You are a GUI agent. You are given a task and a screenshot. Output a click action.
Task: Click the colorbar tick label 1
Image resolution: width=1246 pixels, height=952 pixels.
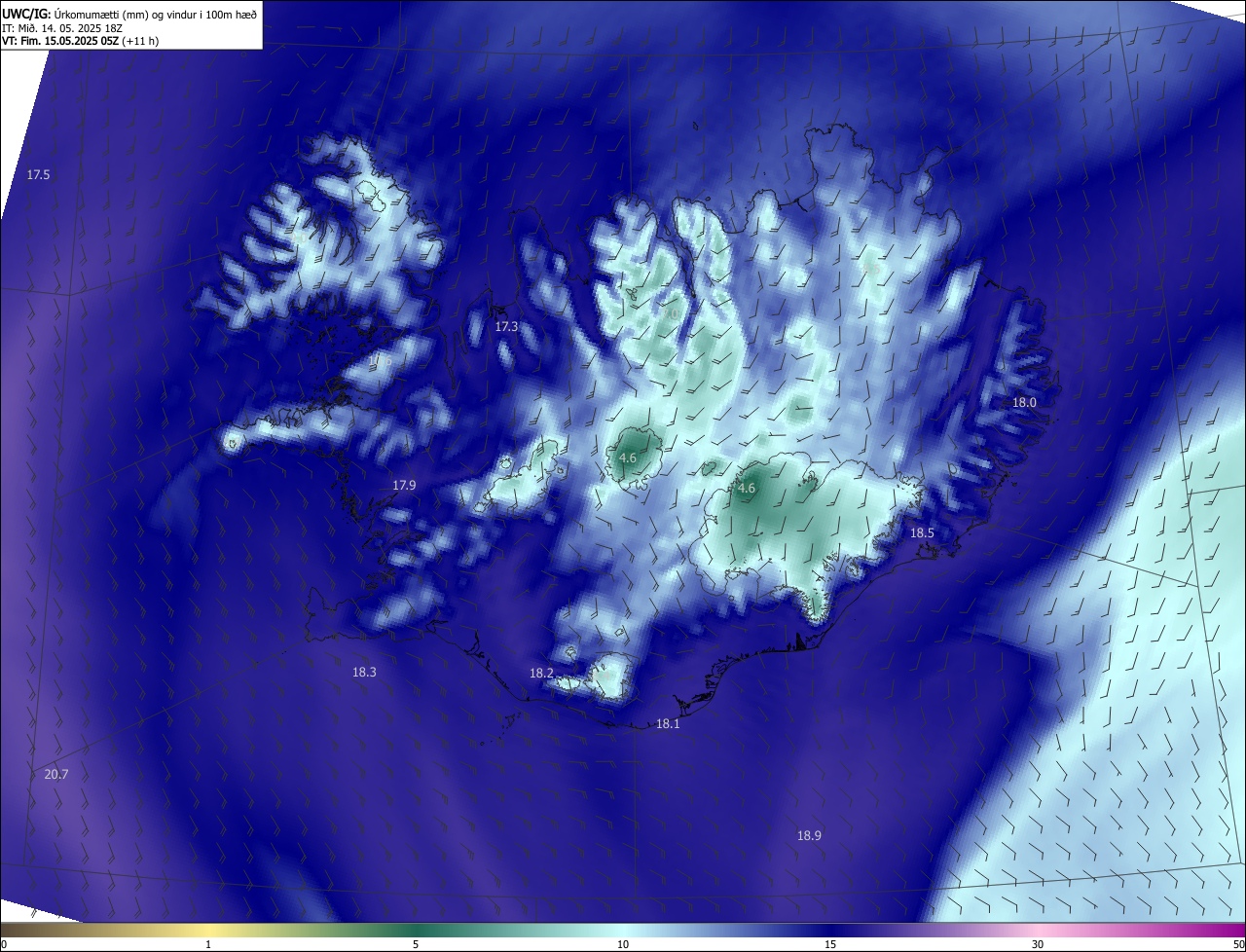pos(208,944)
